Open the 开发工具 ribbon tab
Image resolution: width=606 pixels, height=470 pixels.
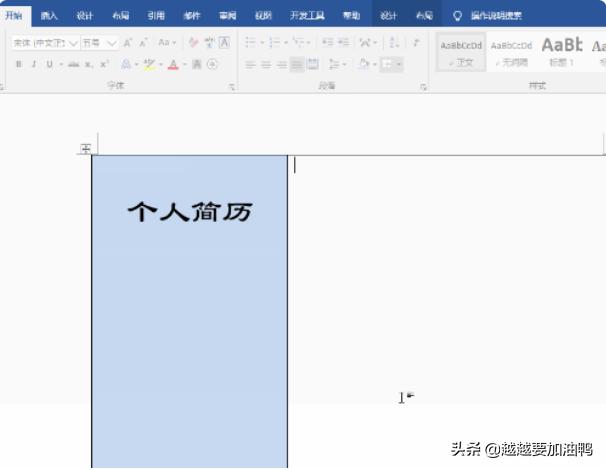point(307,16)
